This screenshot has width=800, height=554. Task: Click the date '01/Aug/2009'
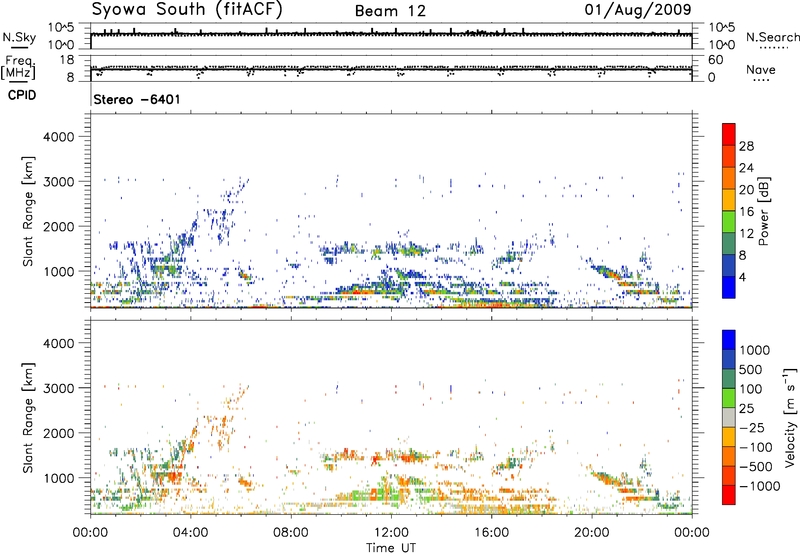click(x=638, y=10)
